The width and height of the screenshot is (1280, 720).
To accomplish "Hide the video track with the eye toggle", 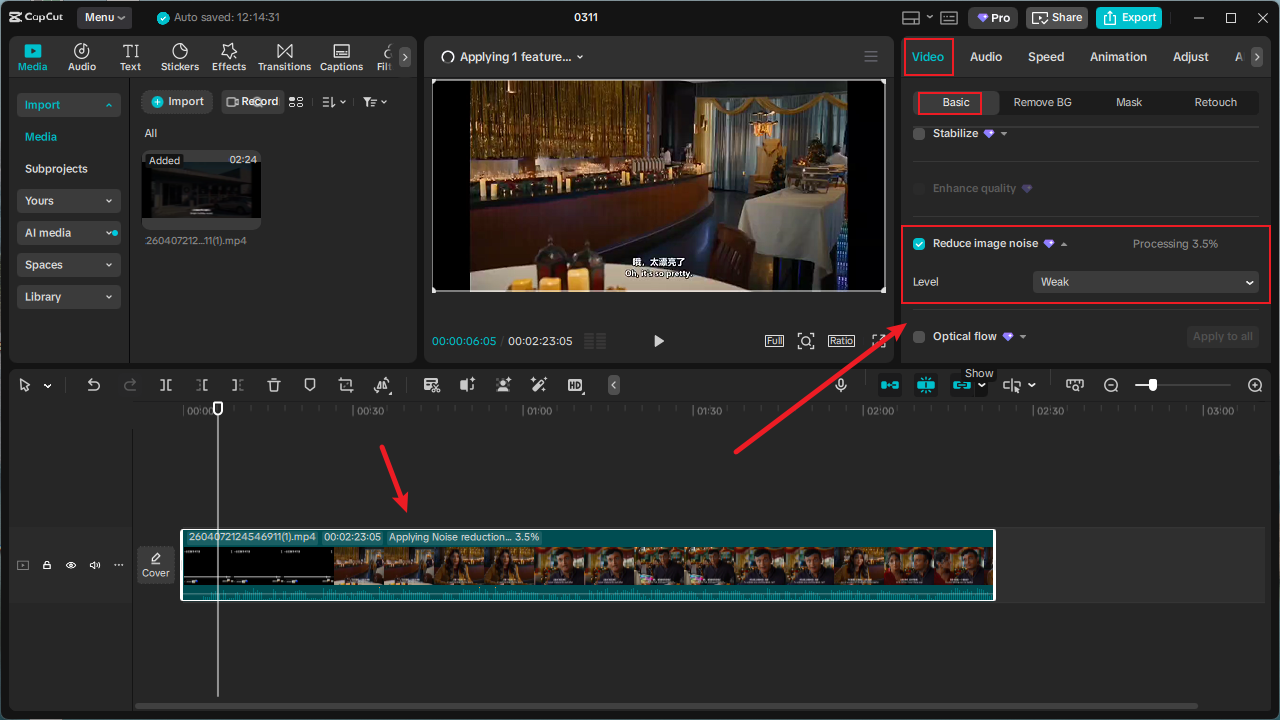I will (70, 565).
